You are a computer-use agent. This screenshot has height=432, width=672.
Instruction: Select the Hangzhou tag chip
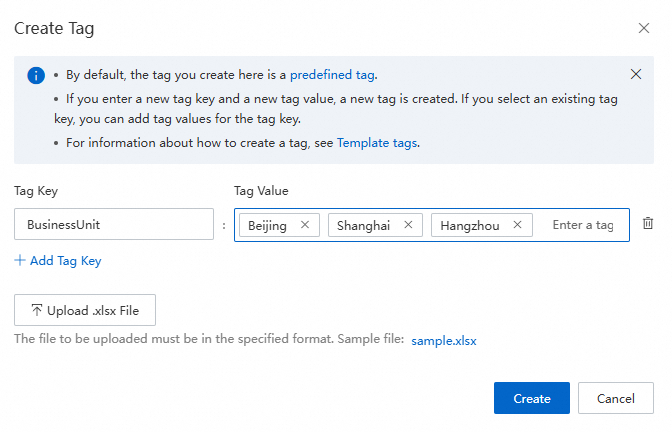pyautogui.click(x=470, y=225)
